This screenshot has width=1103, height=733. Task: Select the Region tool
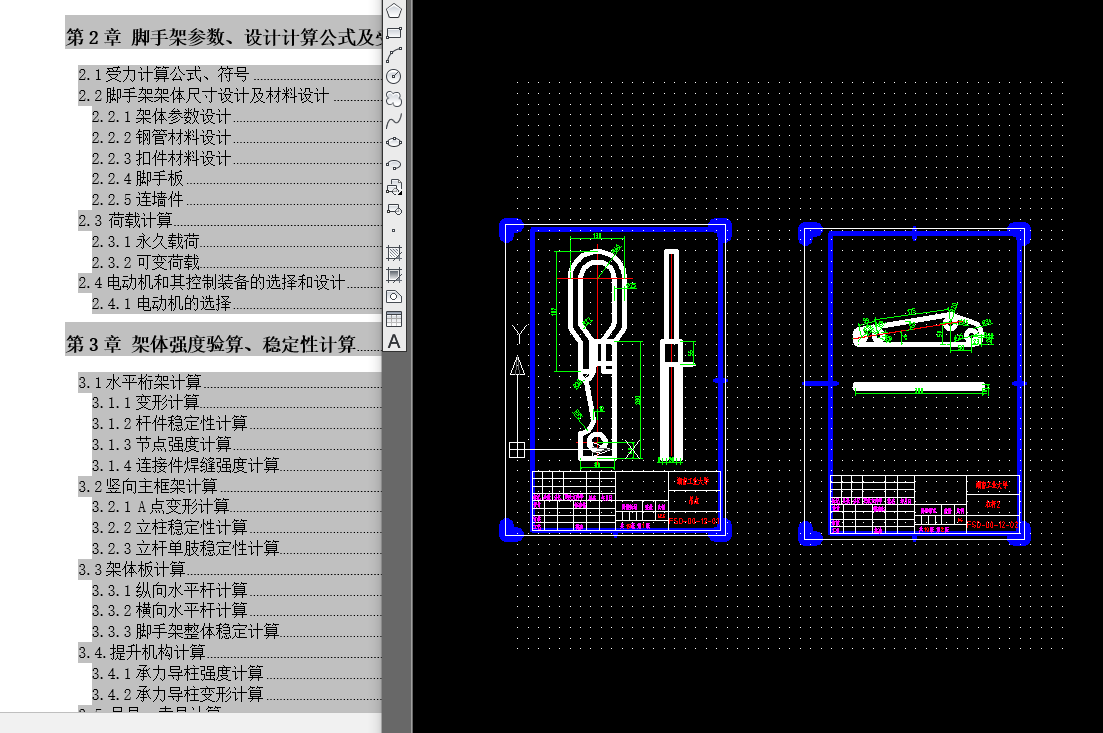(394, 294)
